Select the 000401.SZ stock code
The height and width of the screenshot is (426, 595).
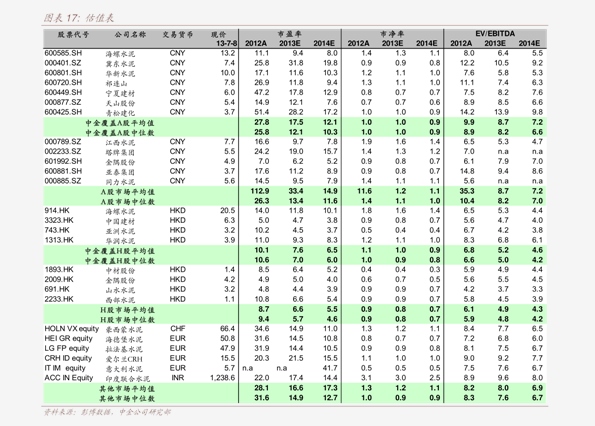click(x=63, y=63)
